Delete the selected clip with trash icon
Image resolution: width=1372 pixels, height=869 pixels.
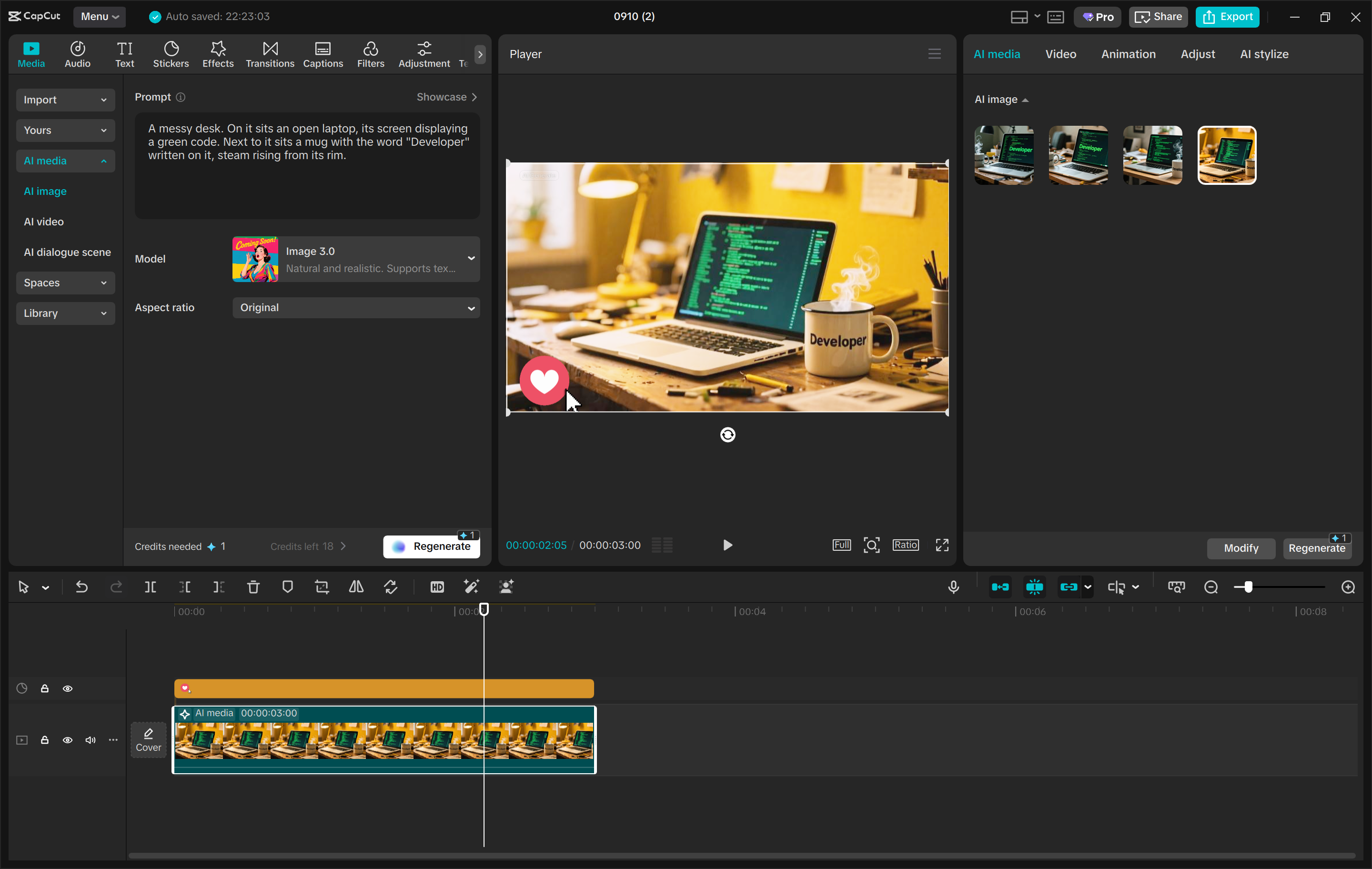tap(253, 587)
